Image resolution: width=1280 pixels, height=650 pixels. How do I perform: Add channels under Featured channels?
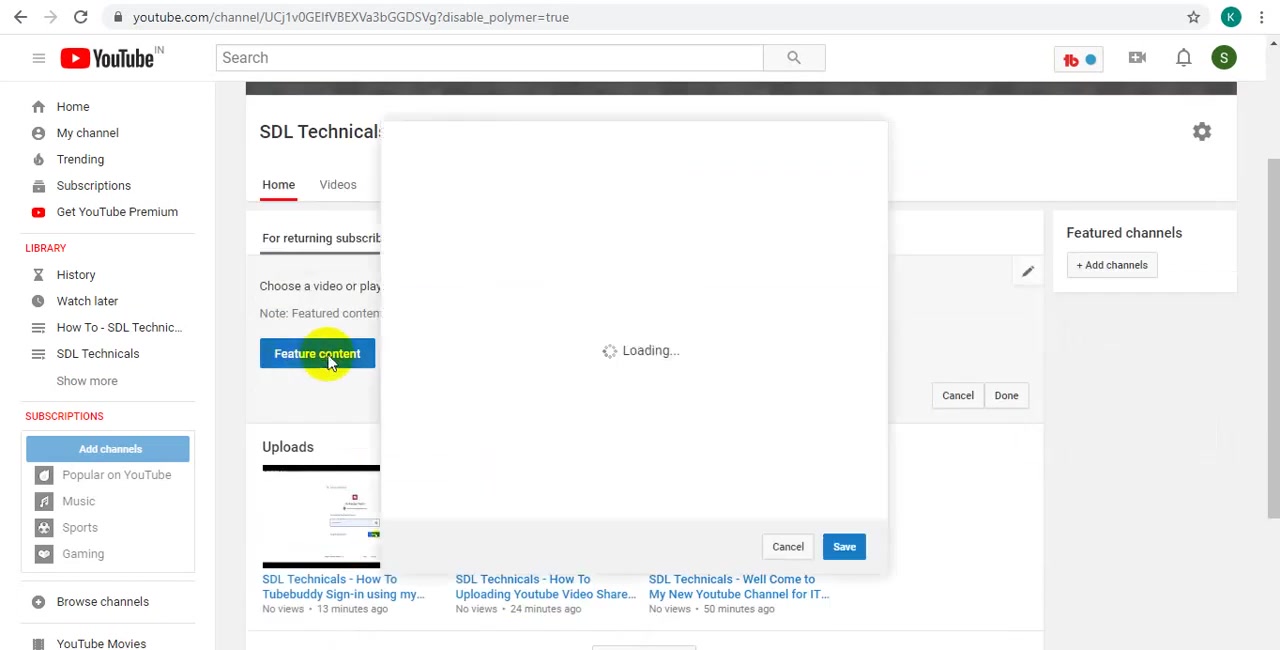pyautogui.click(x=1112, y=265)
